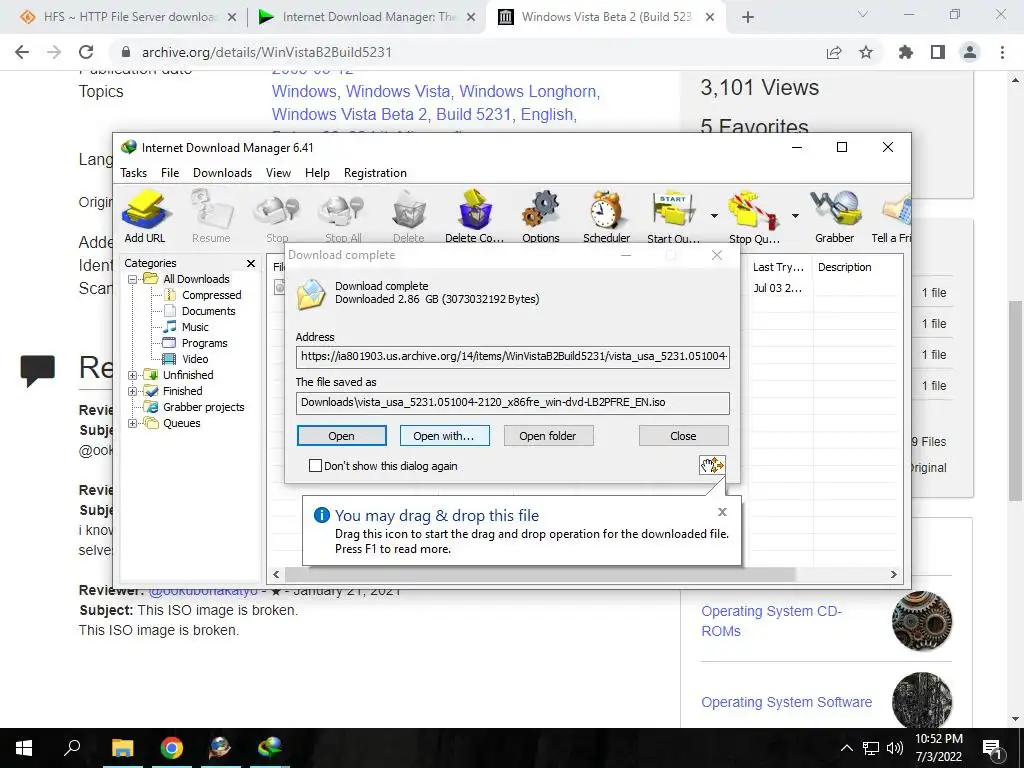The width and height of the screenshot is (1024, 768).
Task: Click the browser reload icon
Action: pyautogui.click(x=86, y=52)
